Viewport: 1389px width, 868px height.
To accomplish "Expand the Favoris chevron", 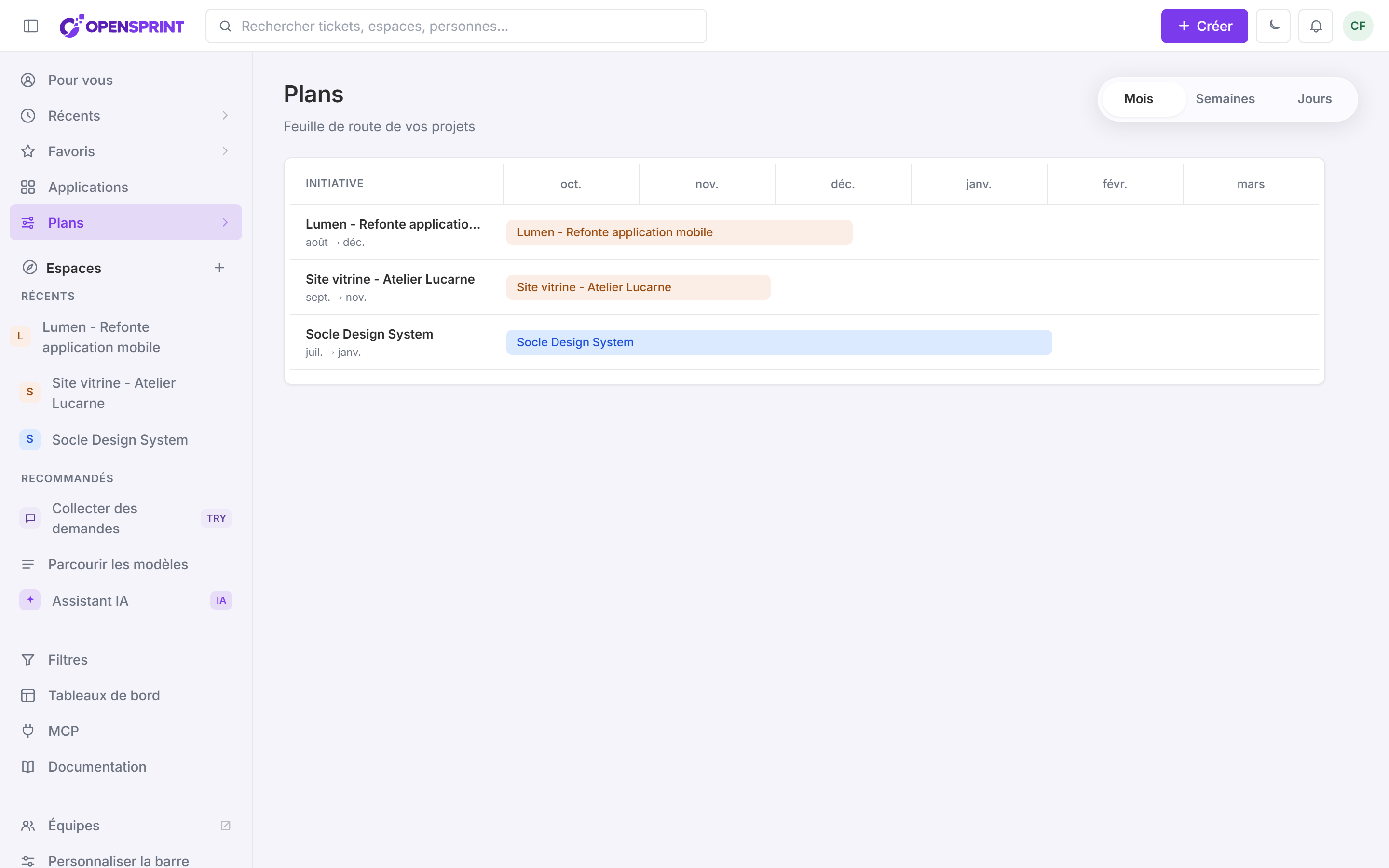I will [225, 151].
